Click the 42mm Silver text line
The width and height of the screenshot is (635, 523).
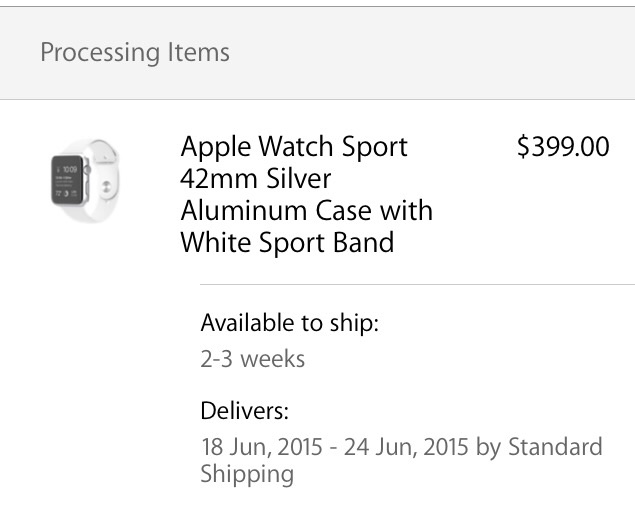click(255, 179)
